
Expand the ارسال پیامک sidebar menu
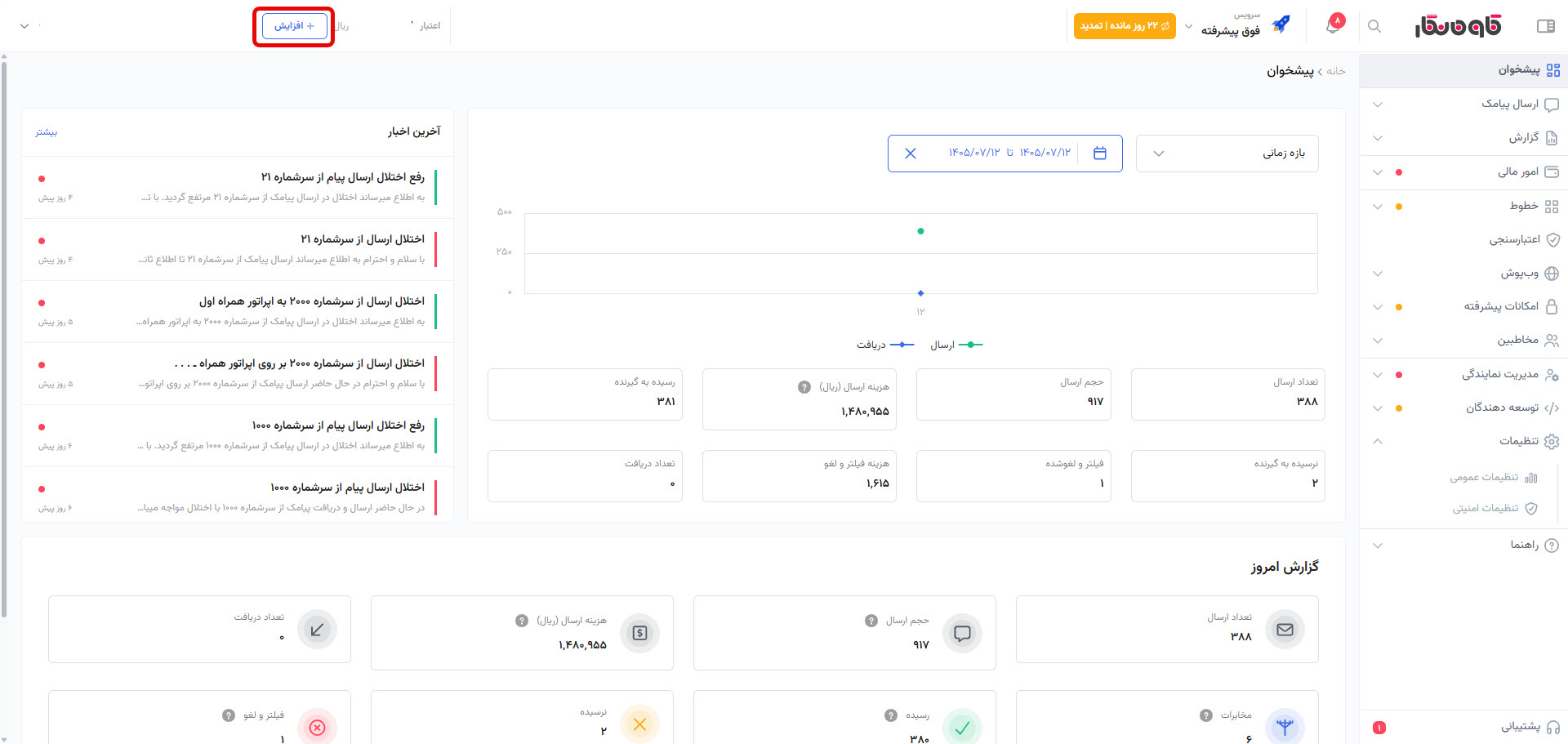1463,105
